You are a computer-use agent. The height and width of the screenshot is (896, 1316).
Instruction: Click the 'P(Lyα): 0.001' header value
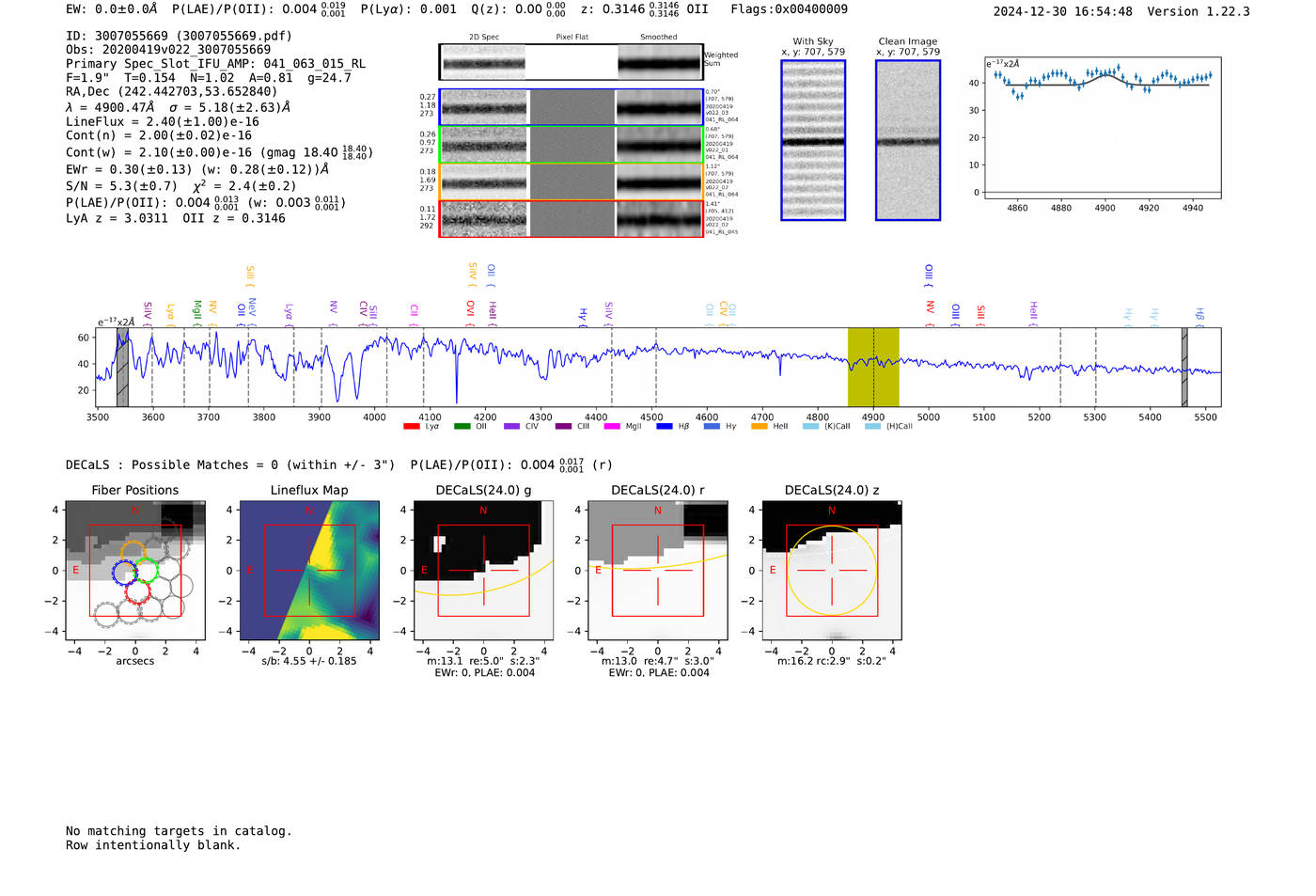point(409,8)
